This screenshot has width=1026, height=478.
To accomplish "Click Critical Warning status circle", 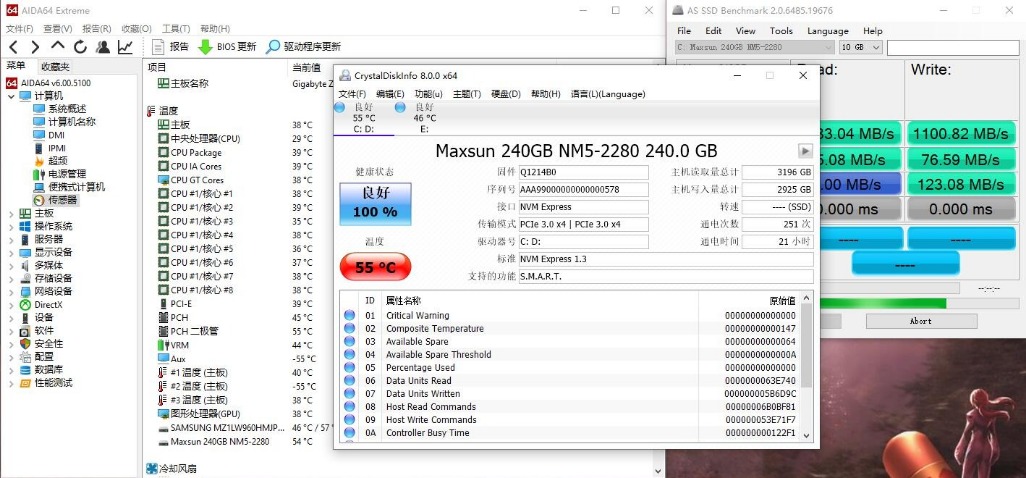I will (x=349, y=315).
